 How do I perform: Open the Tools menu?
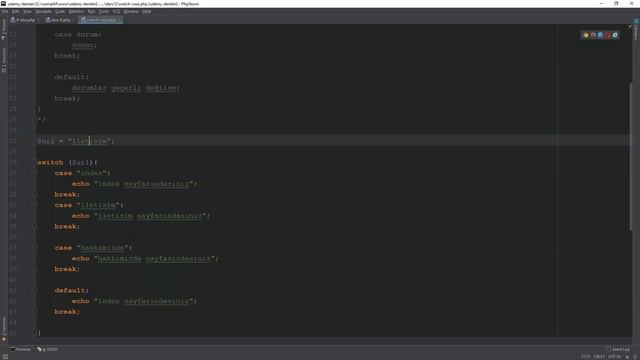pyautogui.click(x=104, y=12)
